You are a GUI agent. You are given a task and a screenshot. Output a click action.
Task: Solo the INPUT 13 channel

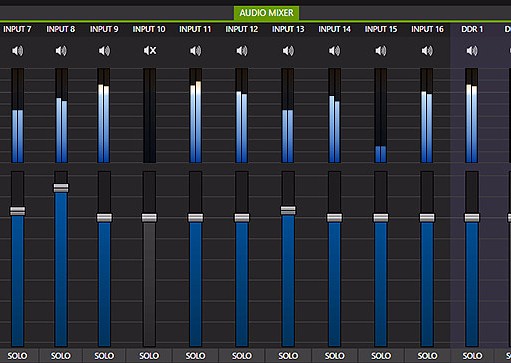coord(288,356)
